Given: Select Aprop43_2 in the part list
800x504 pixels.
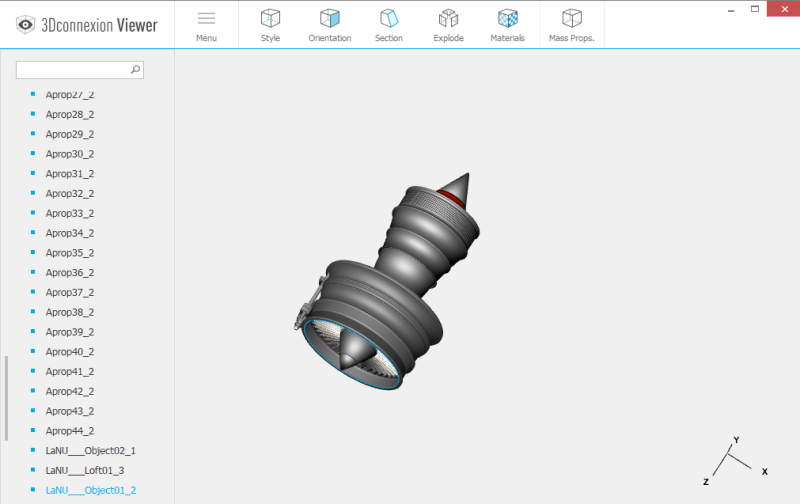Looking at the screenshot, I should [x=70, y=411].
